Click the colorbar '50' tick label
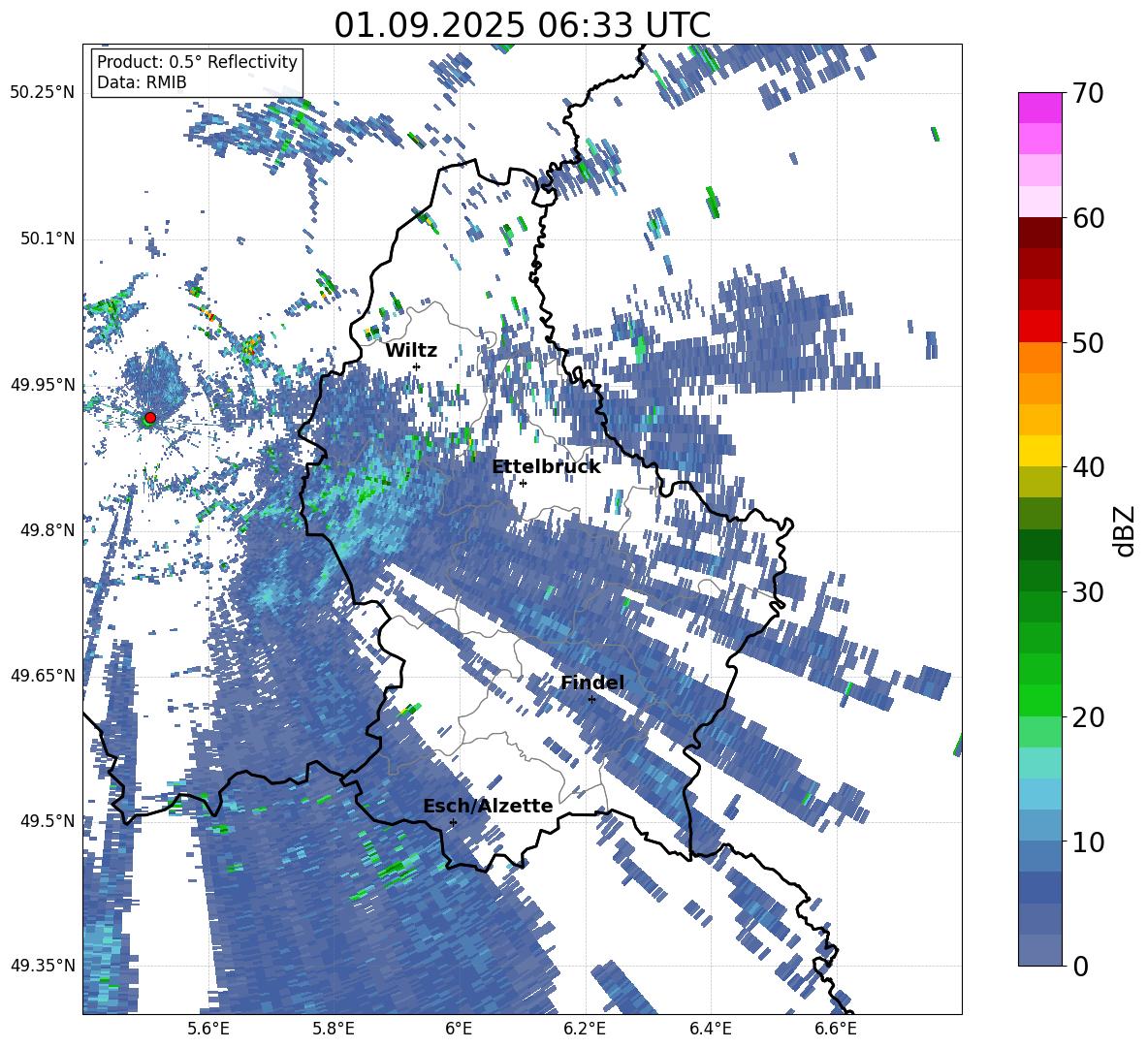1148x1048 pixels. 1088,343
